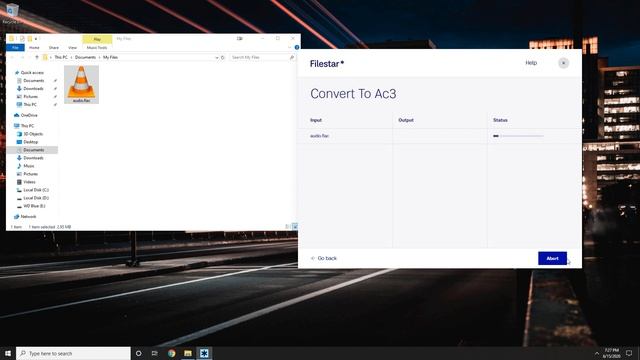This screenshot has width=640, height=360.
Task: Open Filestar from the taskbar
Action: 204,353
